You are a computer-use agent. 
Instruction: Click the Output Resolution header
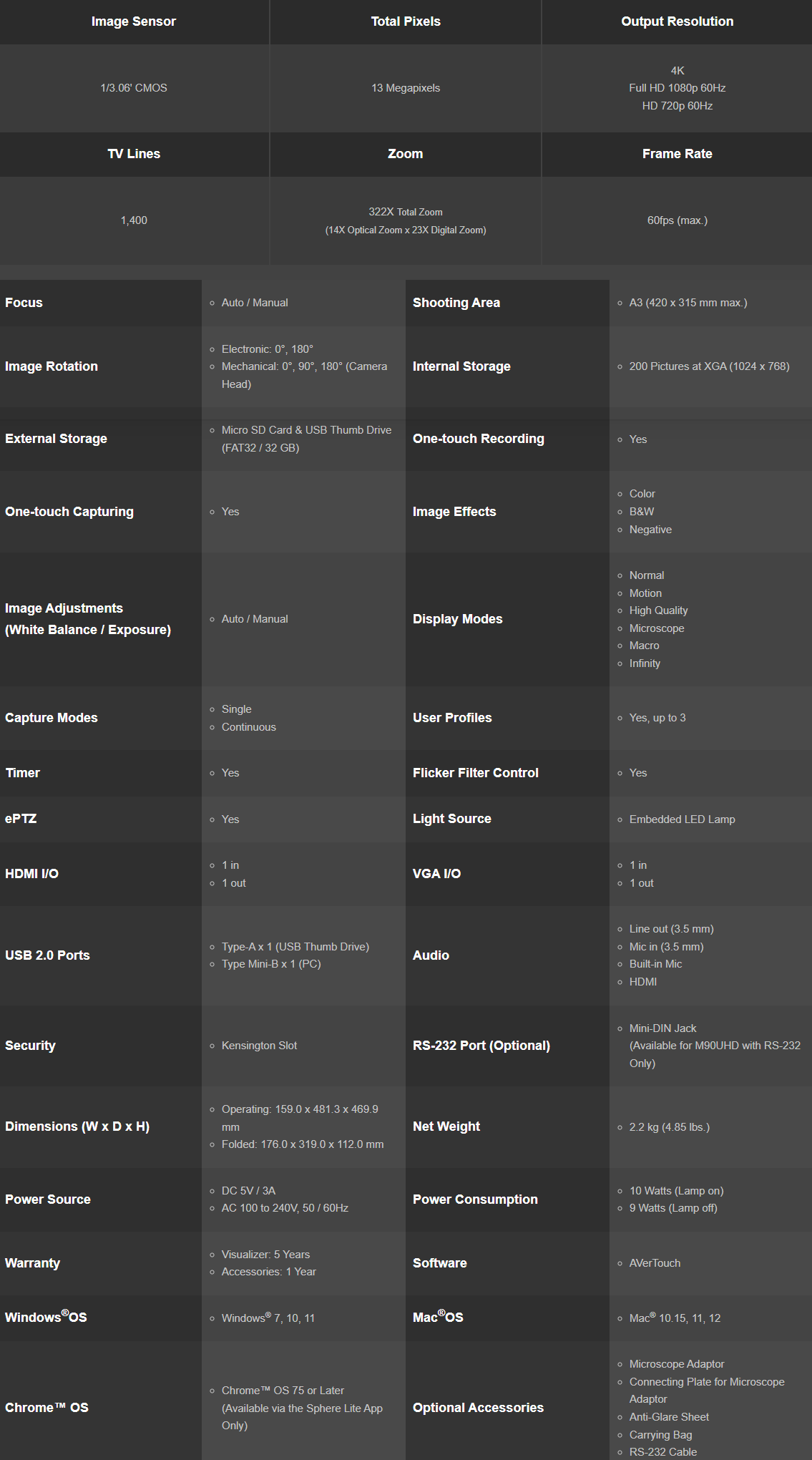click(x=677, y=21)
